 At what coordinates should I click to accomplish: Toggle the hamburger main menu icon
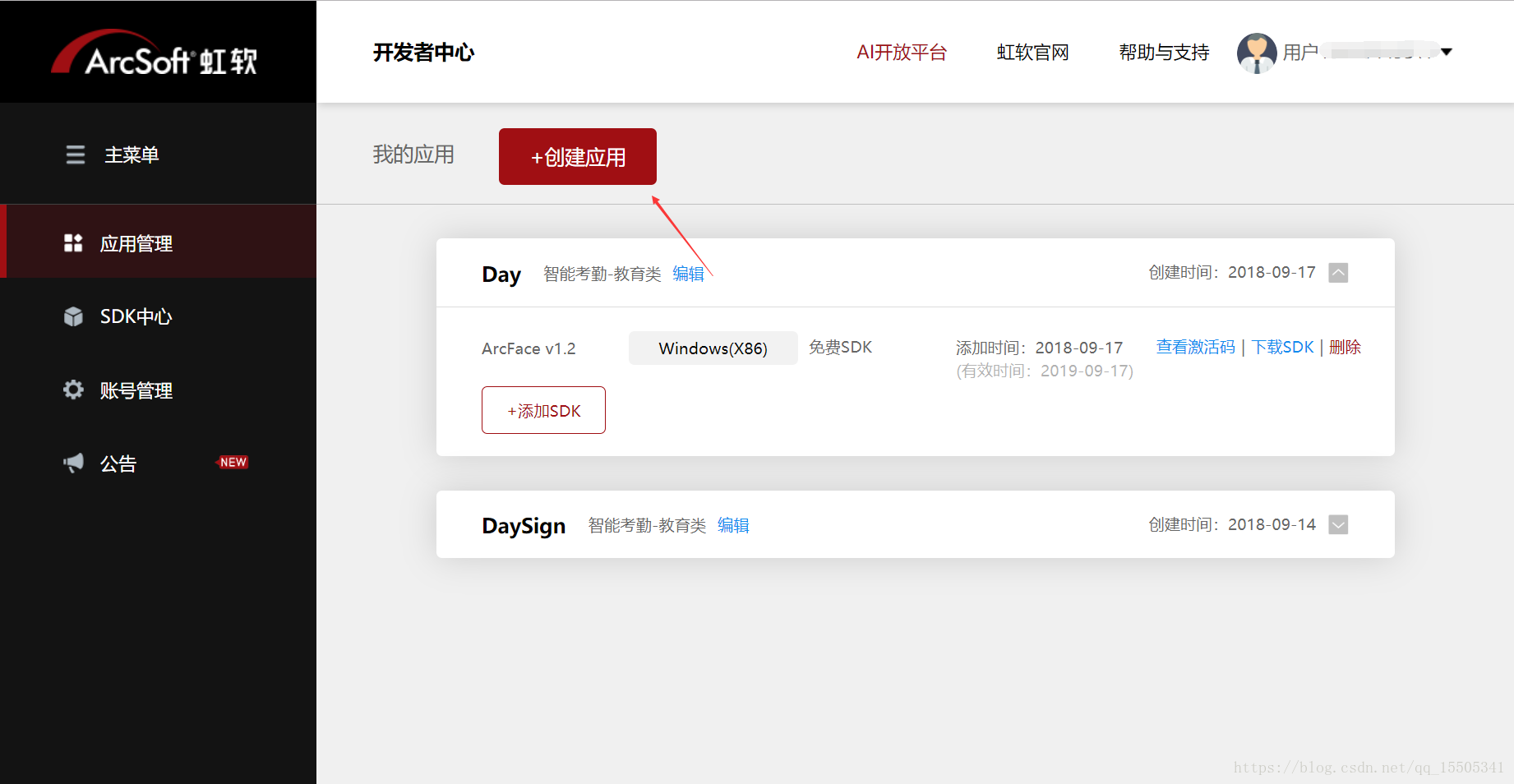pos(76,154)
